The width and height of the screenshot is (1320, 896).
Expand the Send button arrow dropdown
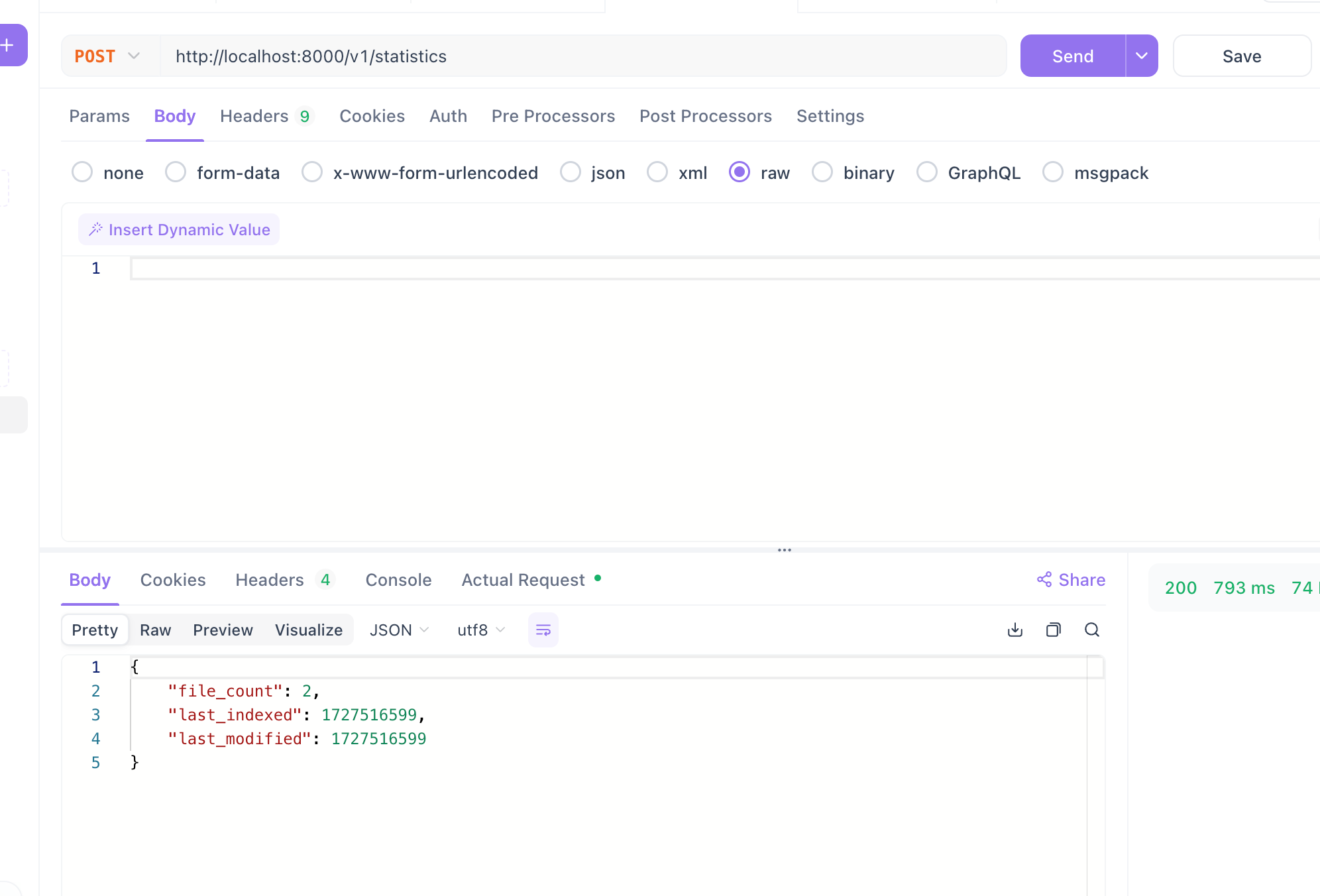click(x=1141, y=56)
